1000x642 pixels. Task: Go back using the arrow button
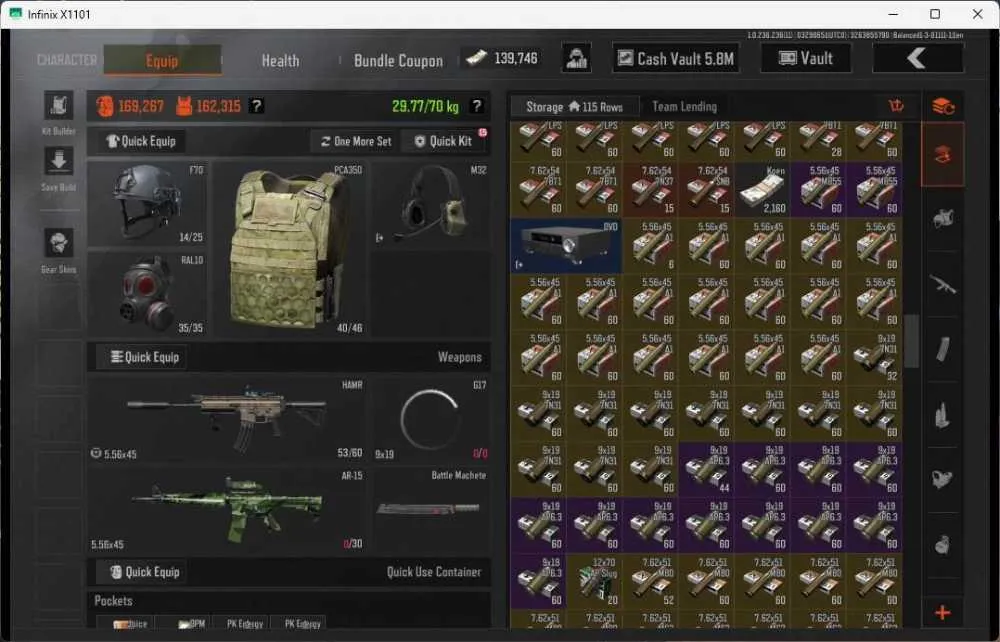tap(918, 59)
